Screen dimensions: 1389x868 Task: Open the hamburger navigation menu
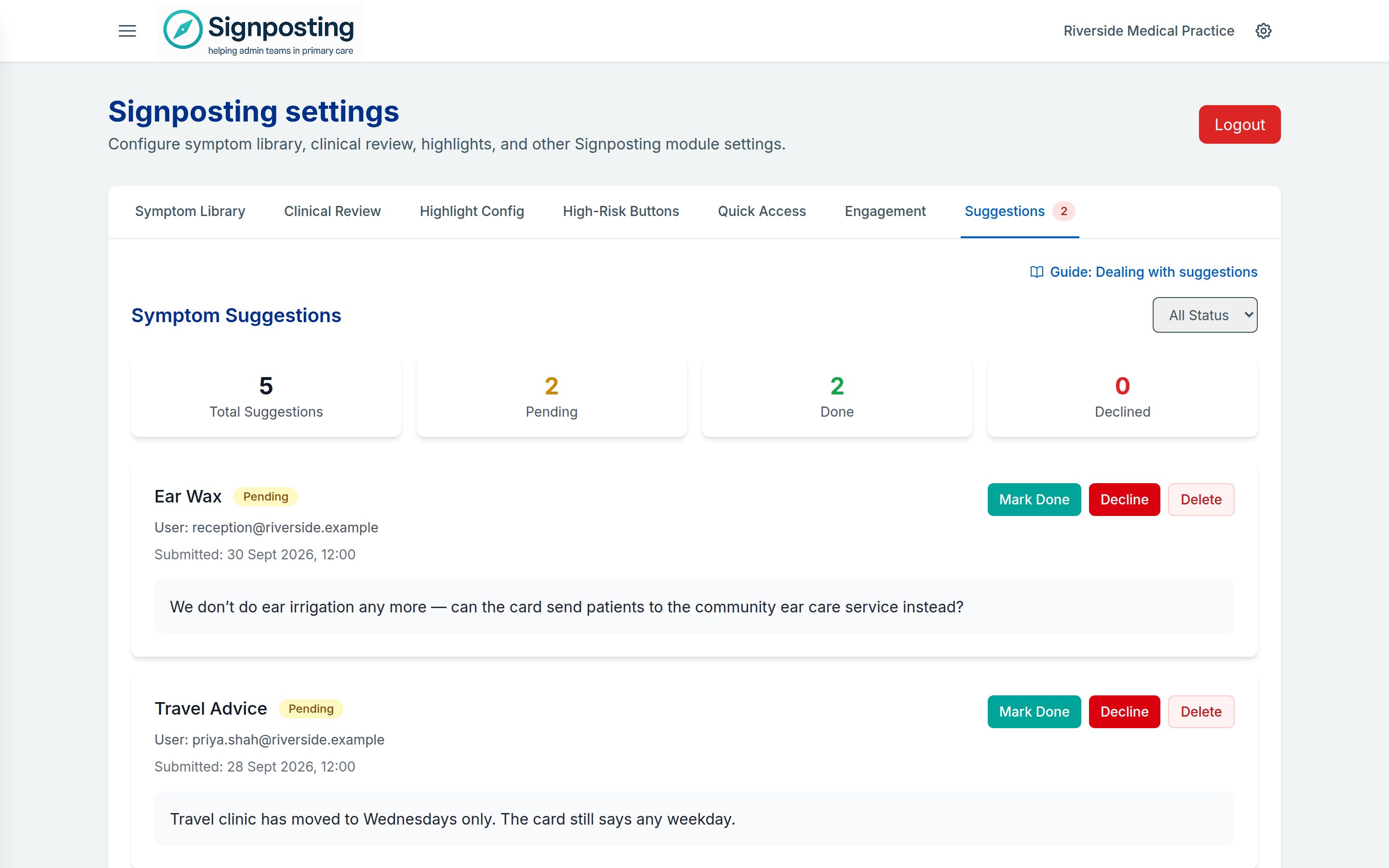pos(127,31)
